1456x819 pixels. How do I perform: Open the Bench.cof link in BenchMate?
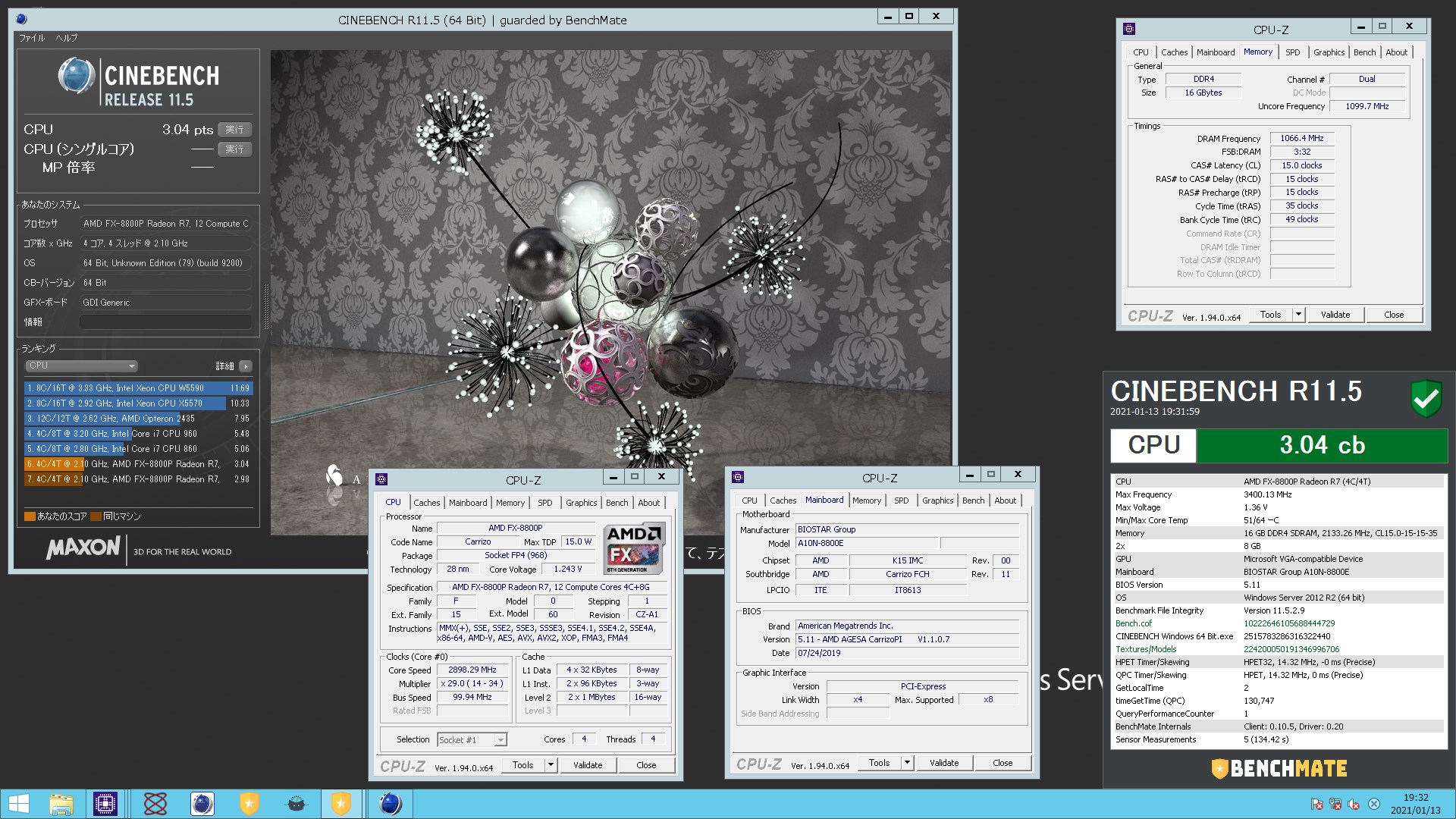click(1133, 623)
